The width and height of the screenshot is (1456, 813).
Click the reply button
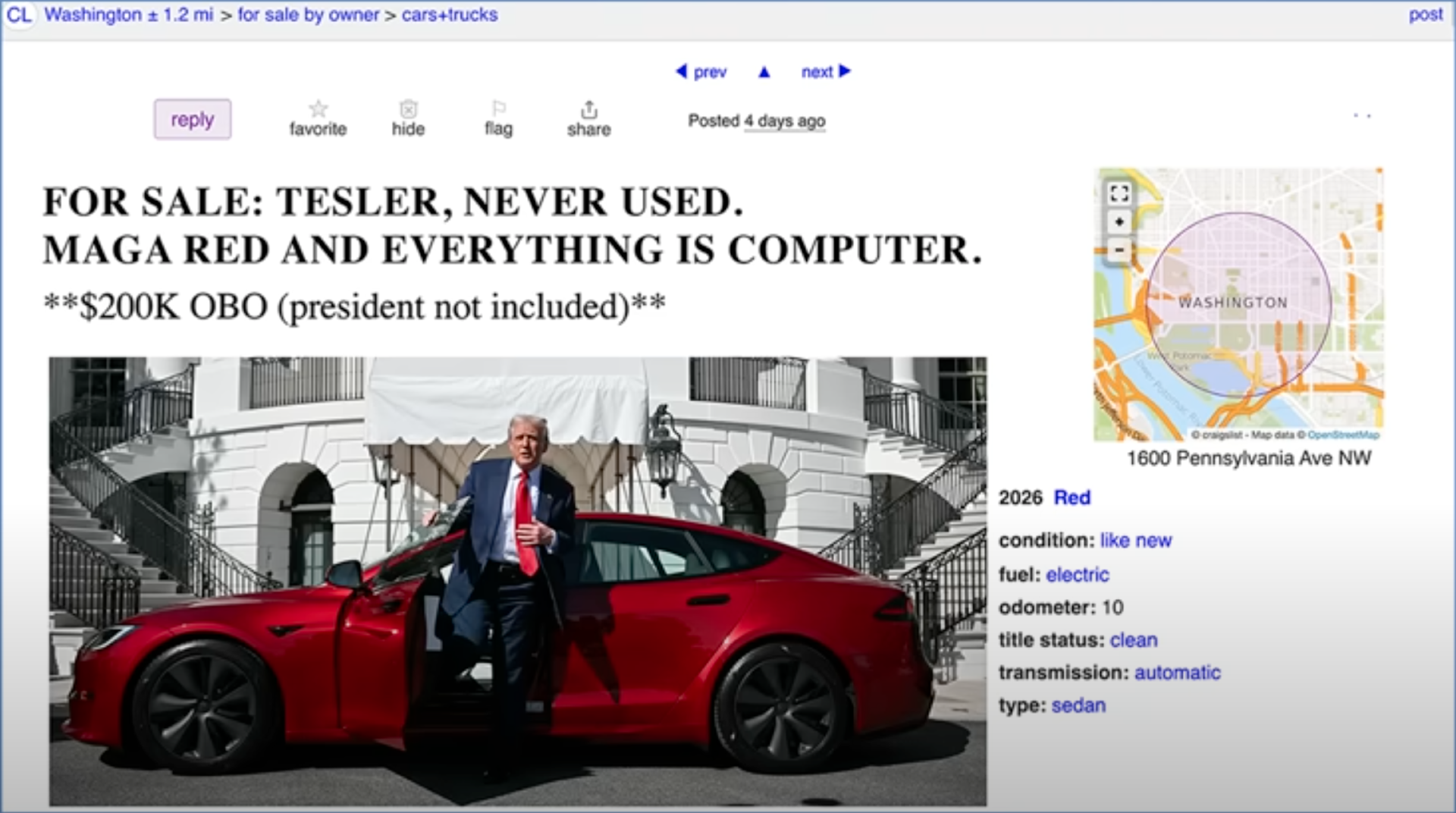click(193, 119)
